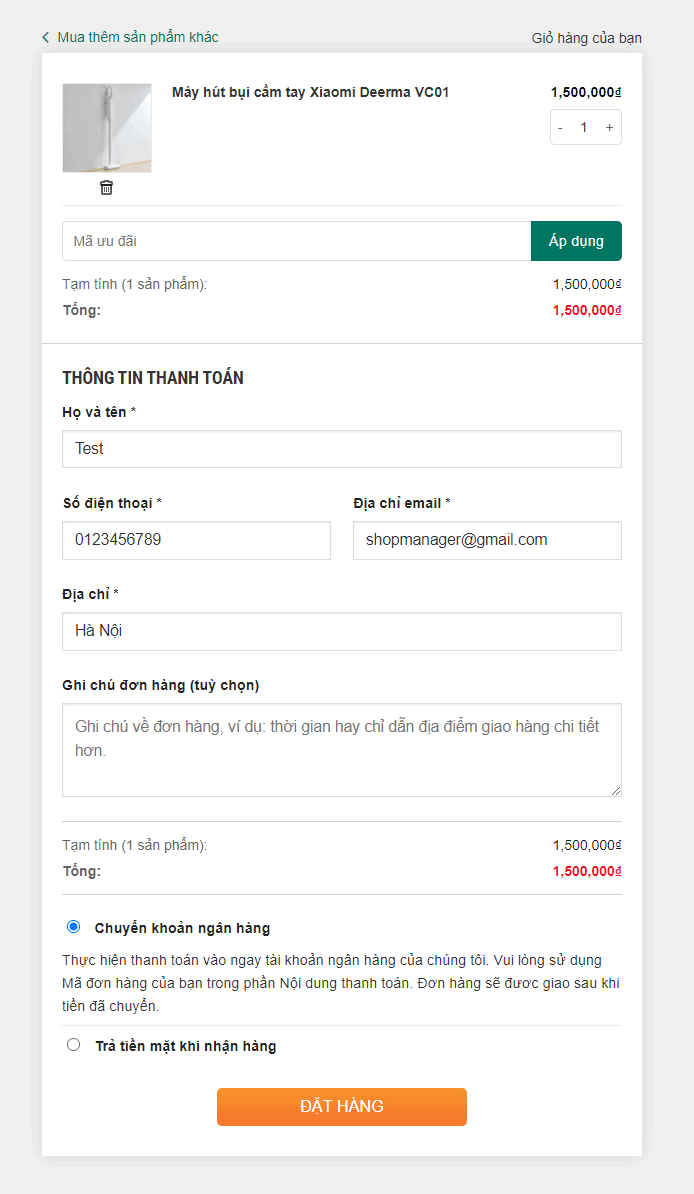Click the minus icon to decrease quantity
Screen dimensions: 694x1194
560,127
